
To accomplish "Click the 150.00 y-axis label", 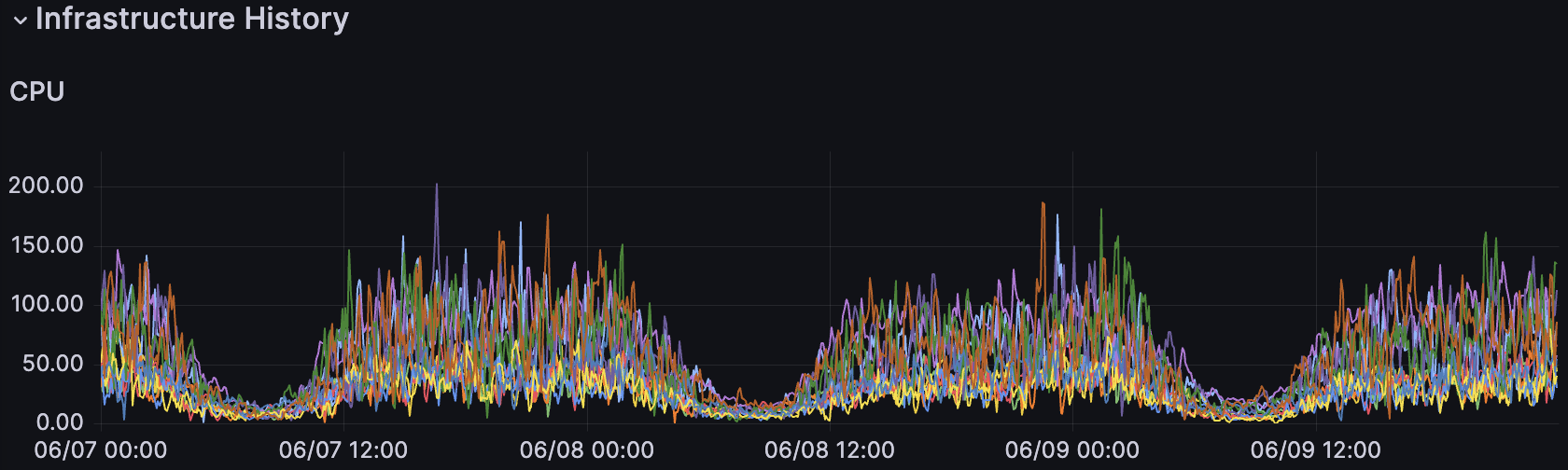I will (47, 245).
